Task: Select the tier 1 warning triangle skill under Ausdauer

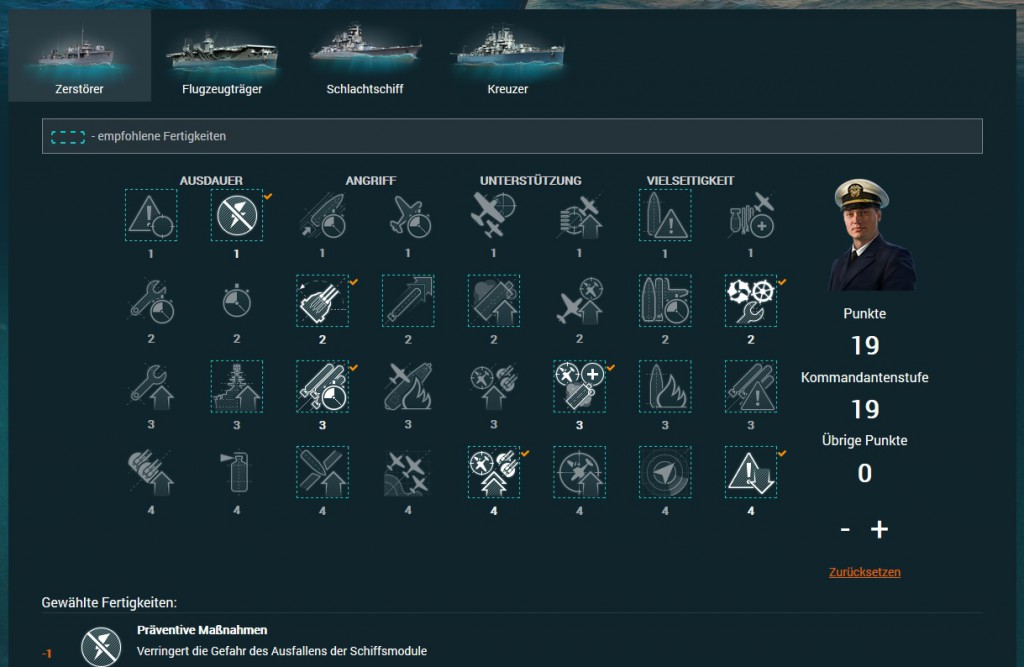Action: pyautogui.click(x=151, y=215)
